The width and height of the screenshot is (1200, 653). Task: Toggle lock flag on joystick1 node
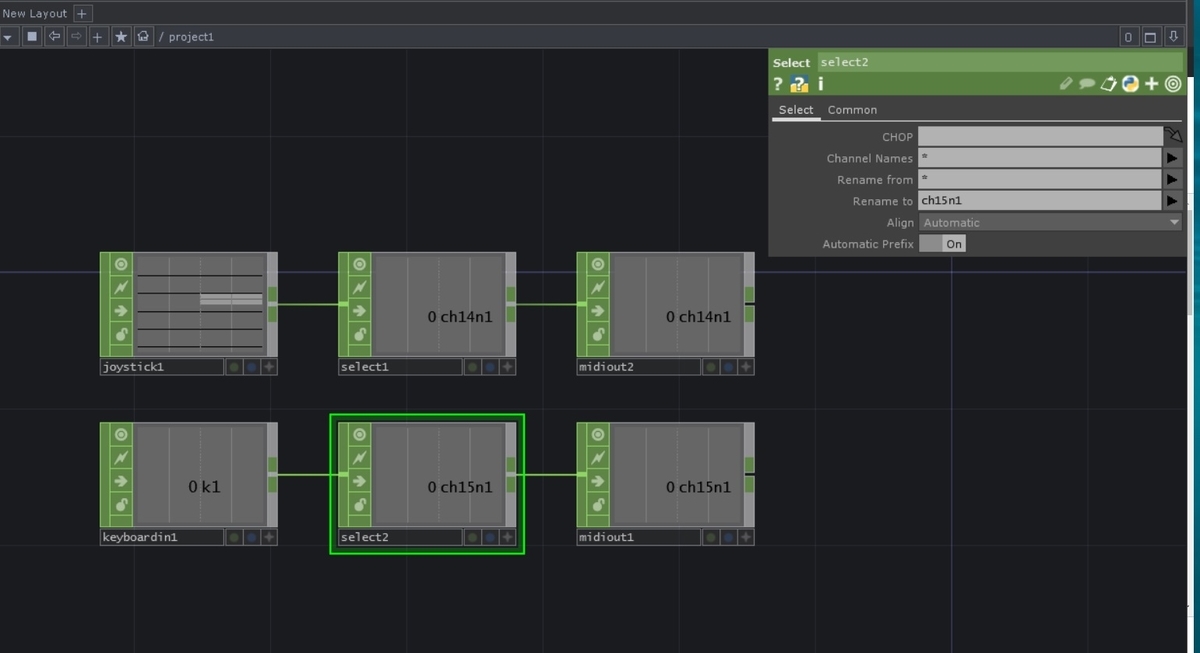pos(121,334)
